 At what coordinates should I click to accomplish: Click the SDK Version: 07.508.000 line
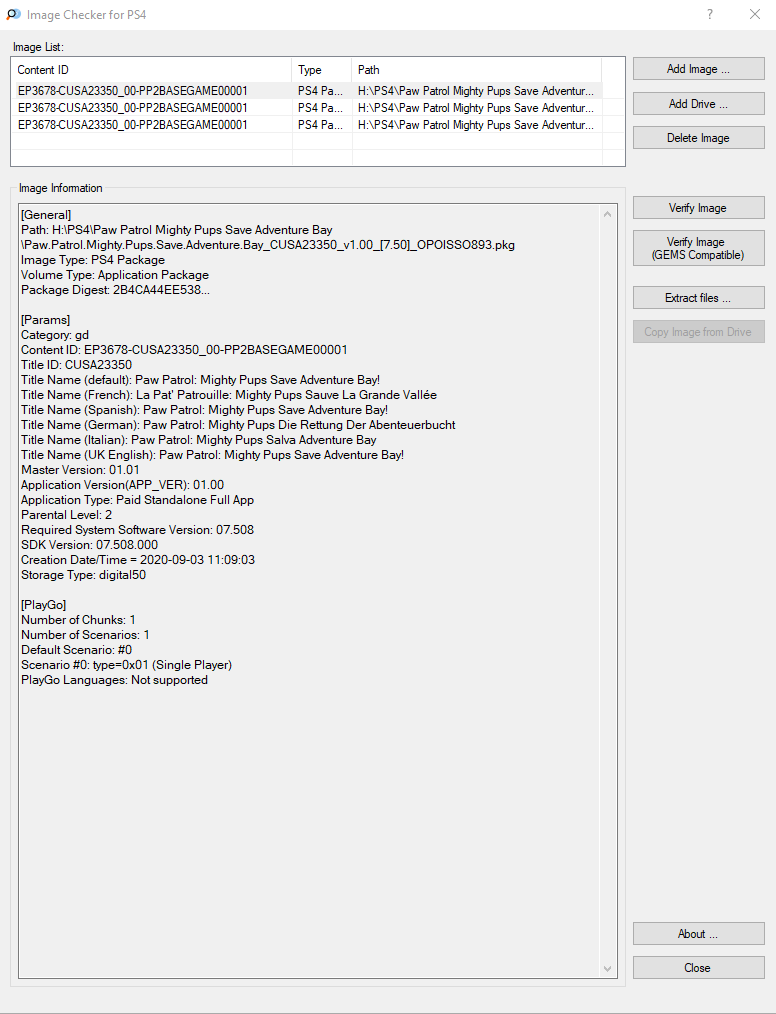pyautogui.click(x=89, y=545)
